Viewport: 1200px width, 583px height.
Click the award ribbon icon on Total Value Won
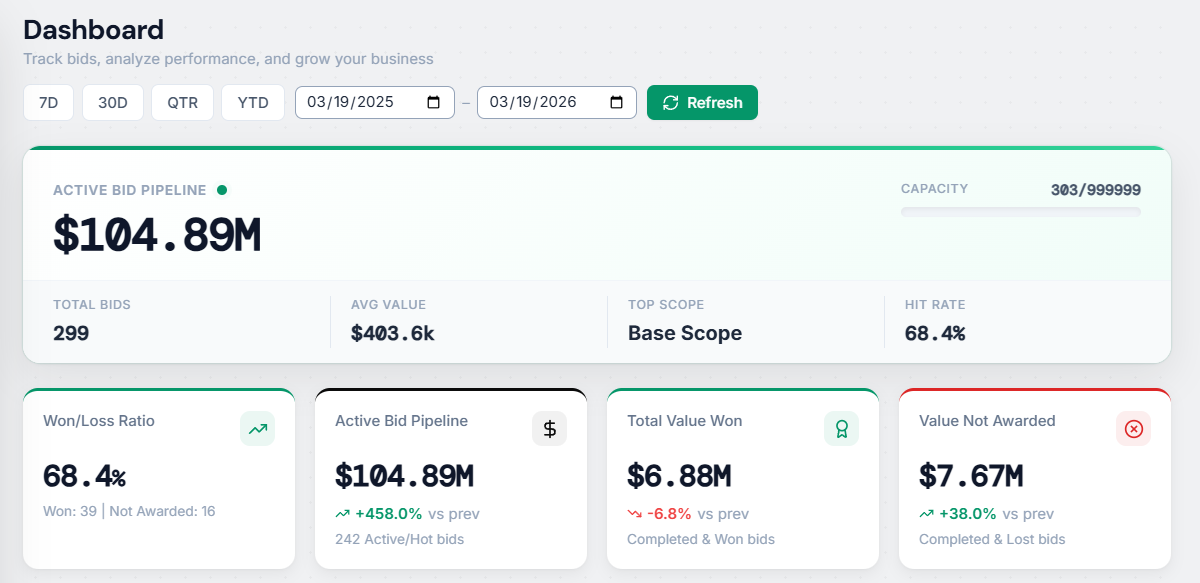point(841,429)
